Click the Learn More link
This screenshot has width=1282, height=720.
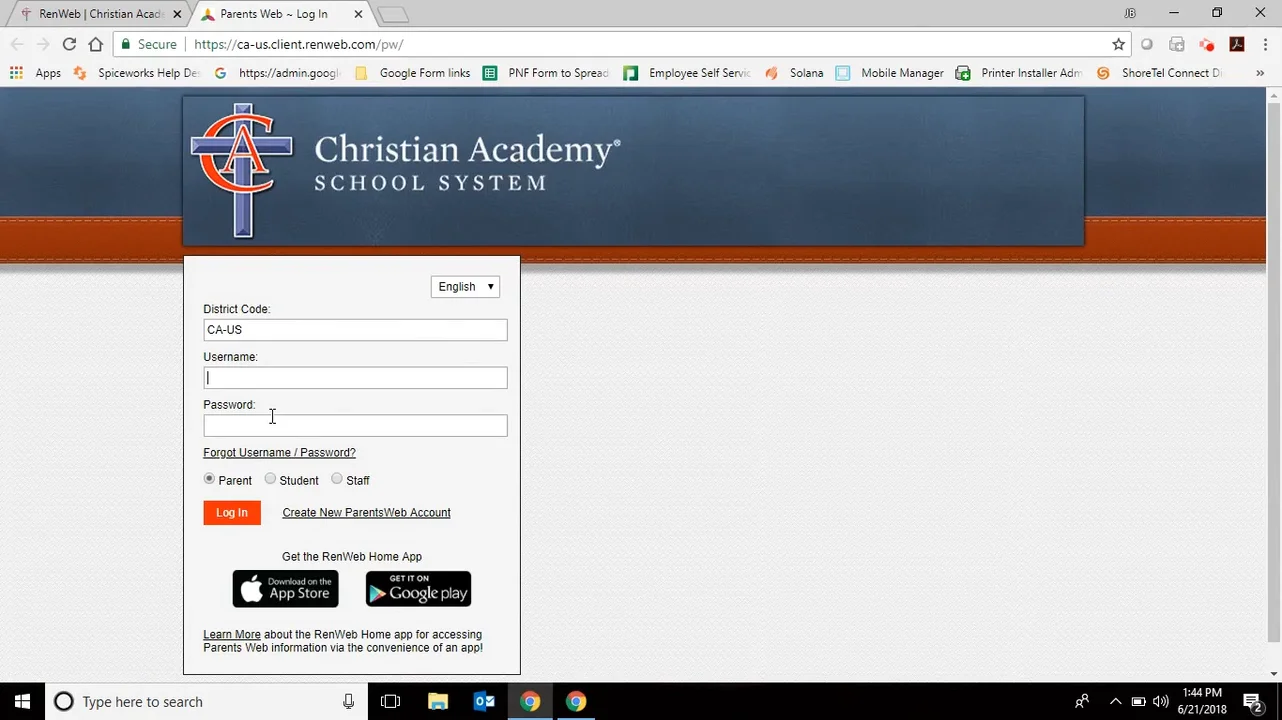pyautogui.click(x=232, y=635)
